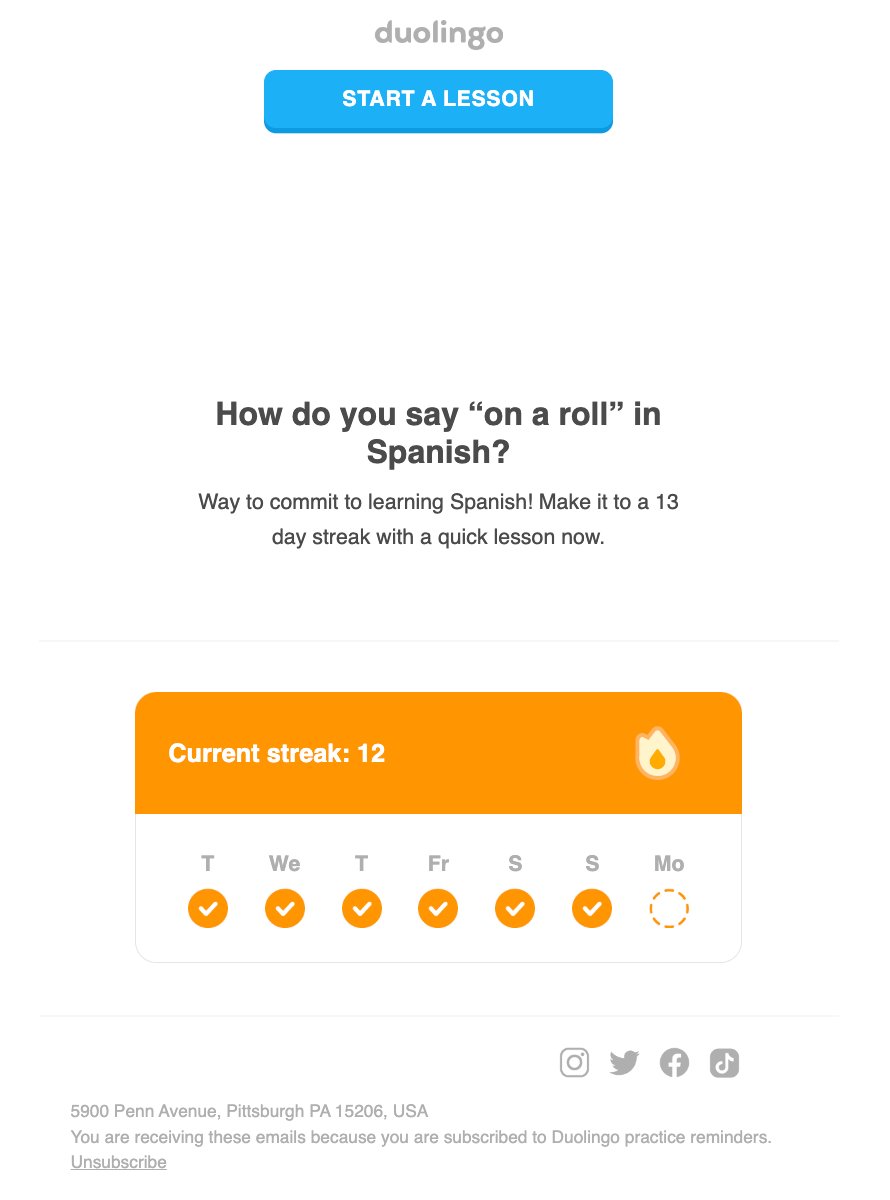This screenshot has height=1200, width=890.
Task: Click the 5900 Penn Avenue address text
Action: (249, 1111)
